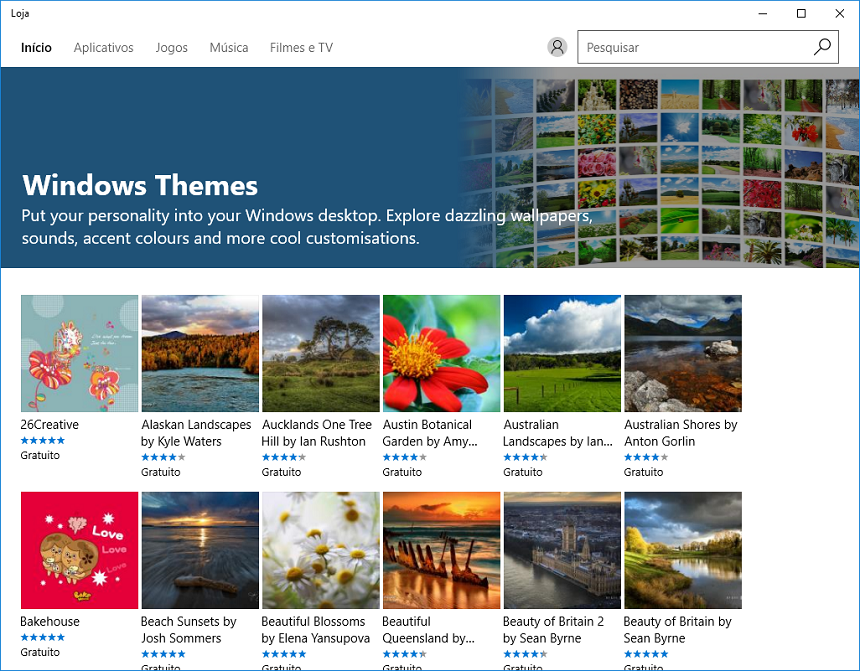
Task: Click Gratuito price under Aucklands One Tree Hill
Action: pyautogui.click(x=281, y=472)
